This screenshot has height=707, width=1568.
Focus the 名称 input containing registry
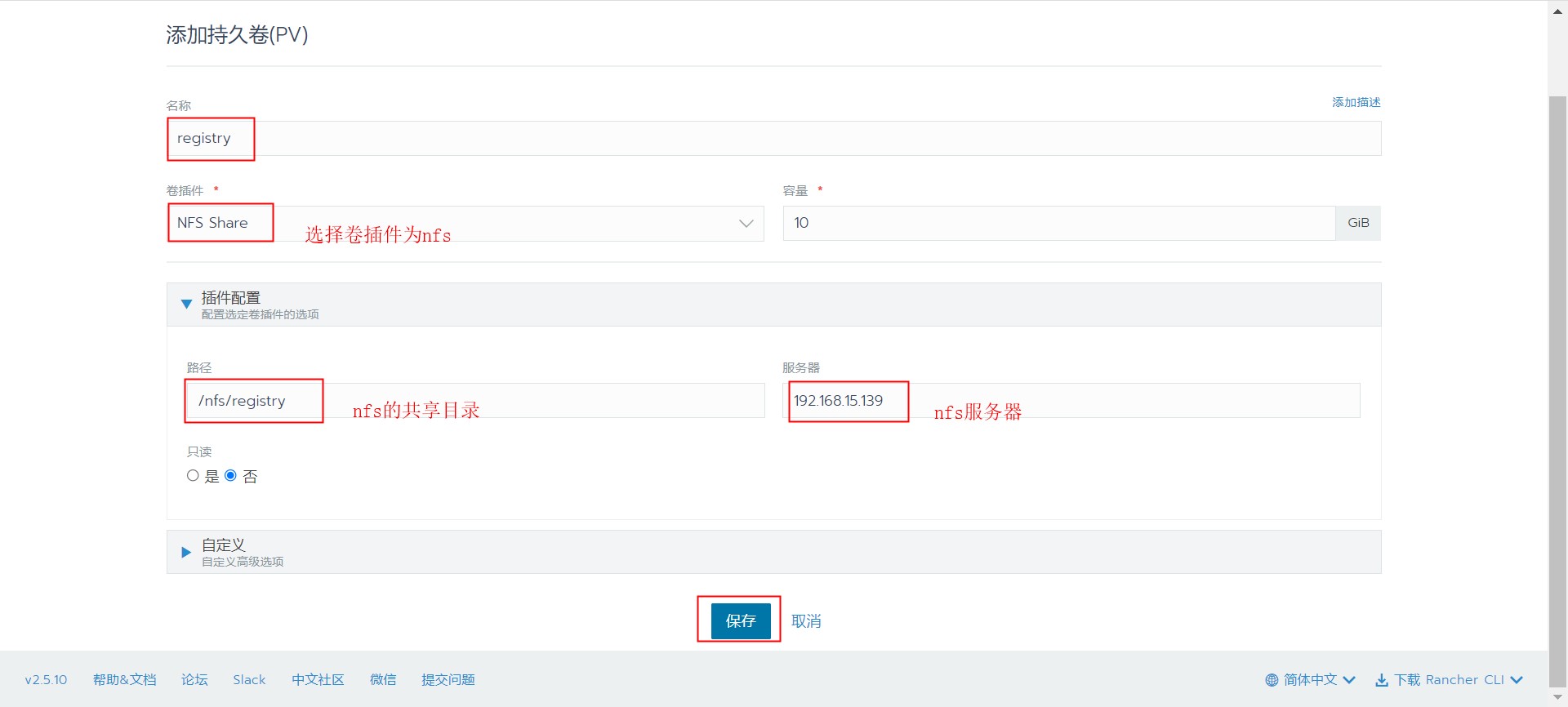[x=773, y=138]
